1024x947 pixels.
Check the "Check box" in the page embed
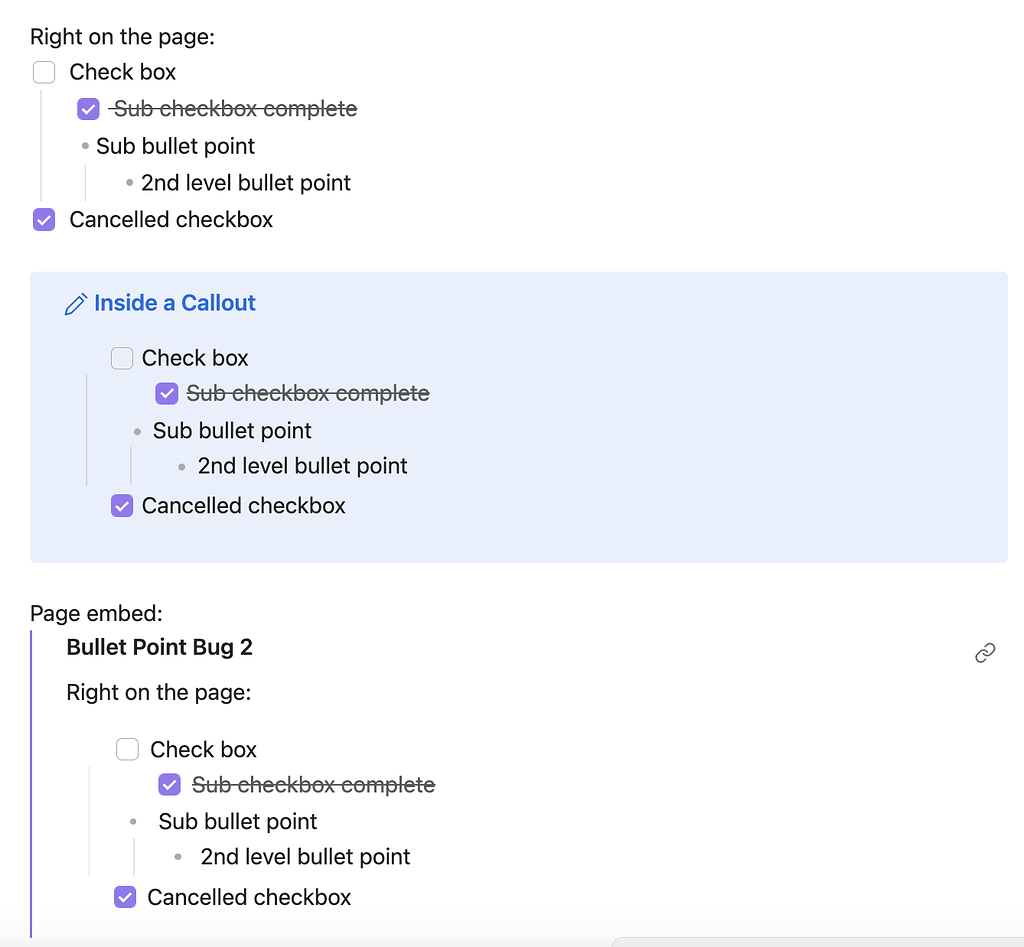[x=127, y=749]
